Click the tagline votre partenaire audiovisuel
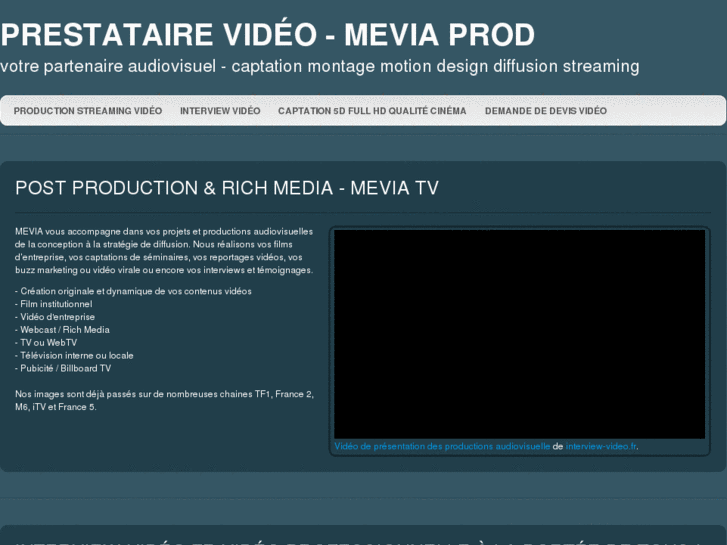 (x=319, y=66)
